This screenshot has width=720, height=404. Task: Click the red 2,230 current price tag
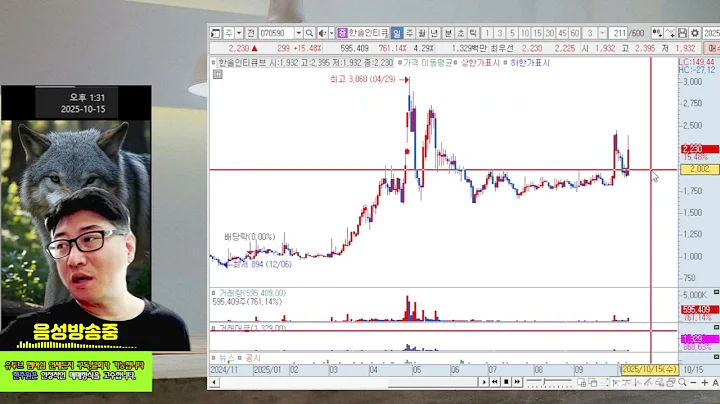point(699,149)
